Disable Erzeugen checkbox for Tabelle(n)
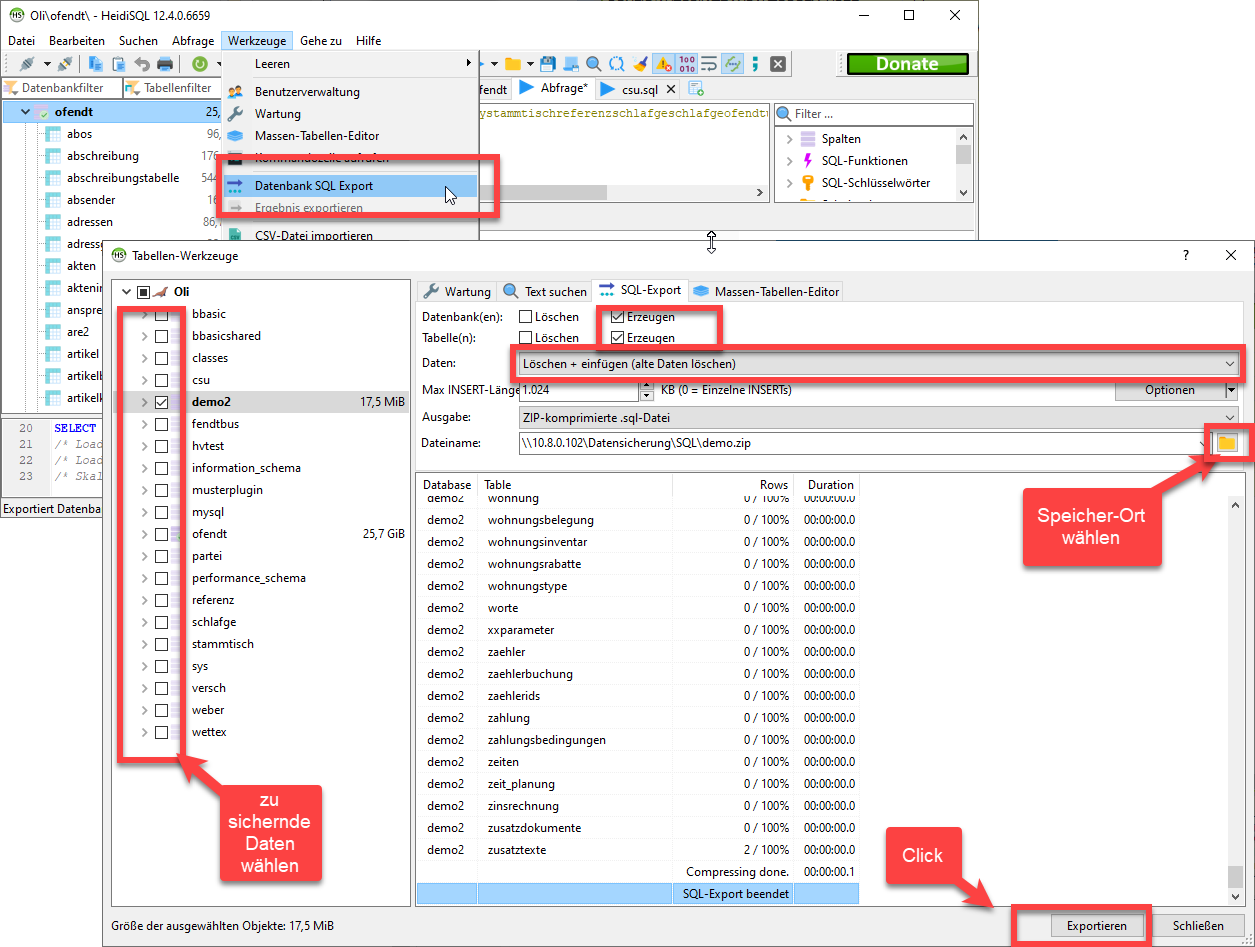 617,338
